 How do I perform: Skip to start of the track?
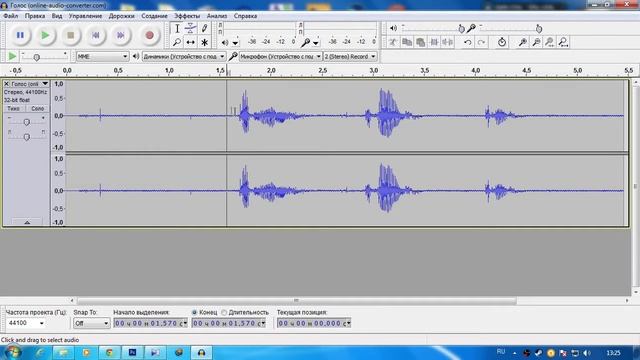pyautogui.click(x=96, y=36)
